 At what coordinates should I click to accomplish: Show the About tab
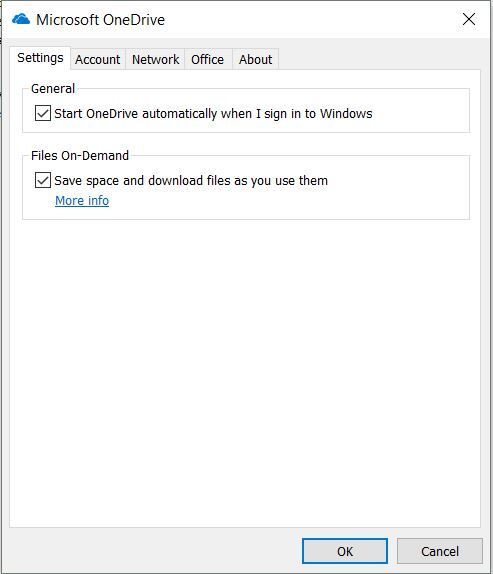pyautogui.click(x=255, y=59)
